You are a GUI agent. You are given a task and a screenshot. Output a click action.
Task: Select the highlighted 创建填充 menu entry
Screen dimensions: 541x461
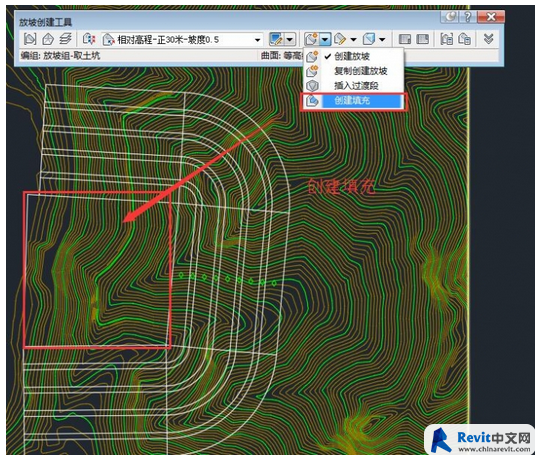[354, 101]
